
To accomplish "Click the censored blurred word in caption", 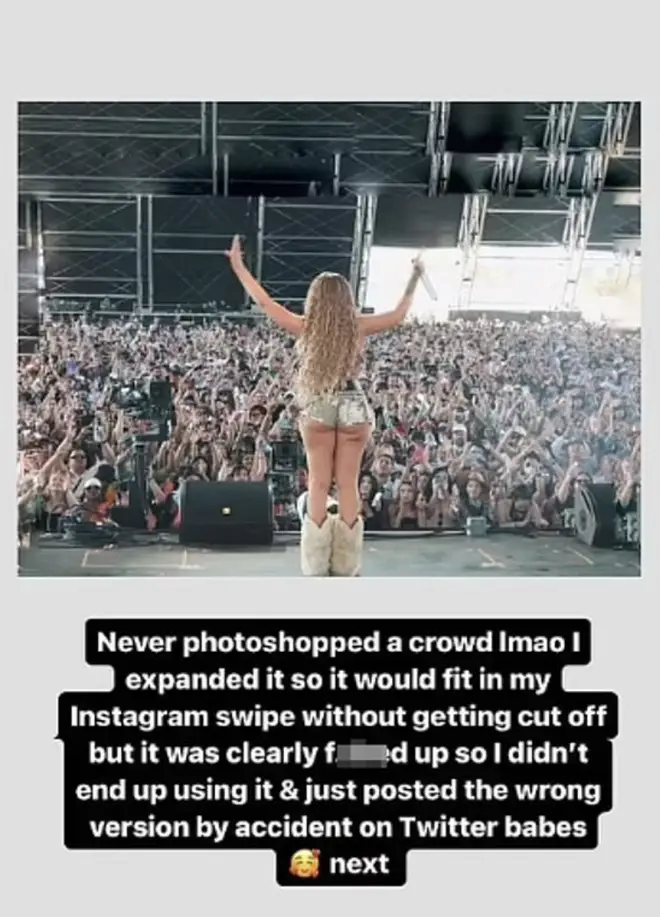I will [358, 754].
